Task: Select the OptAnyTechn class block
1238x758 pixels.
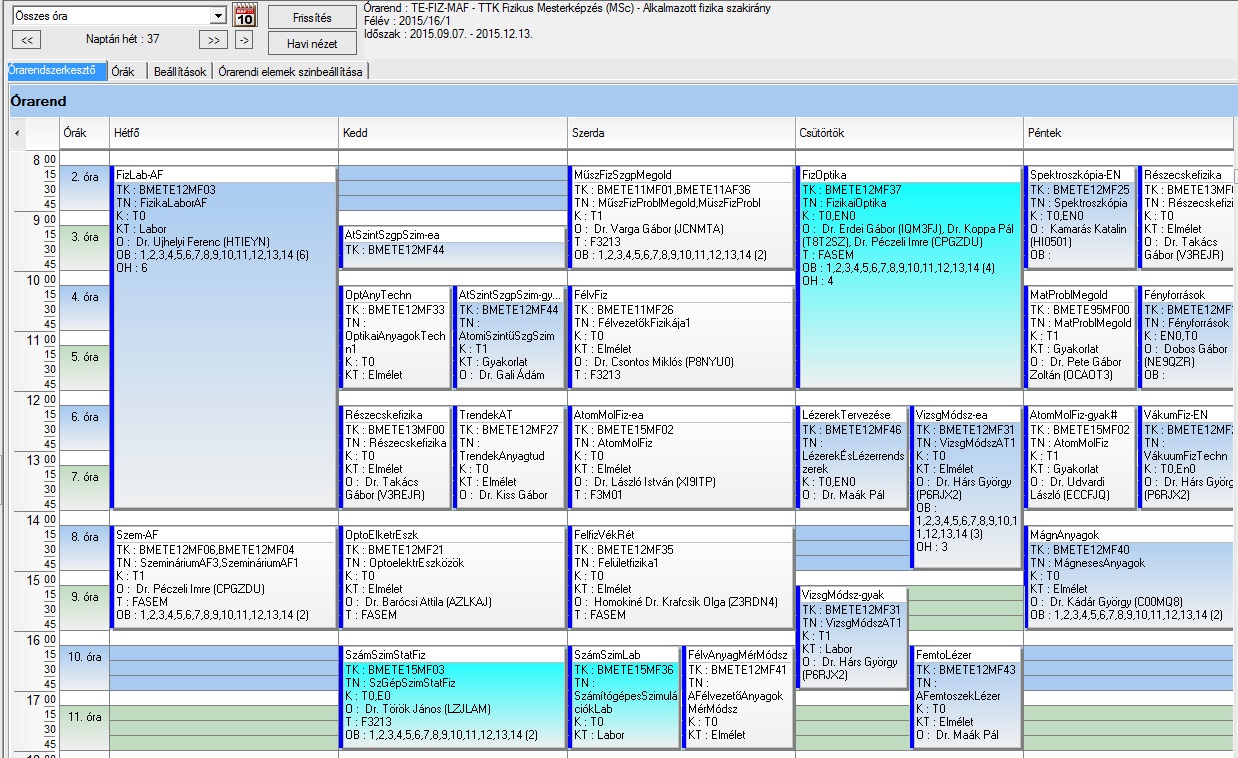Action: (x=396, y=338)
